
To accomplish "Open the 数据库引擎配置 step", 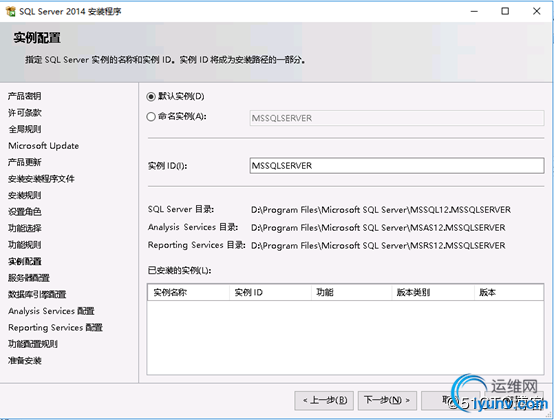I will pos(37,294).
